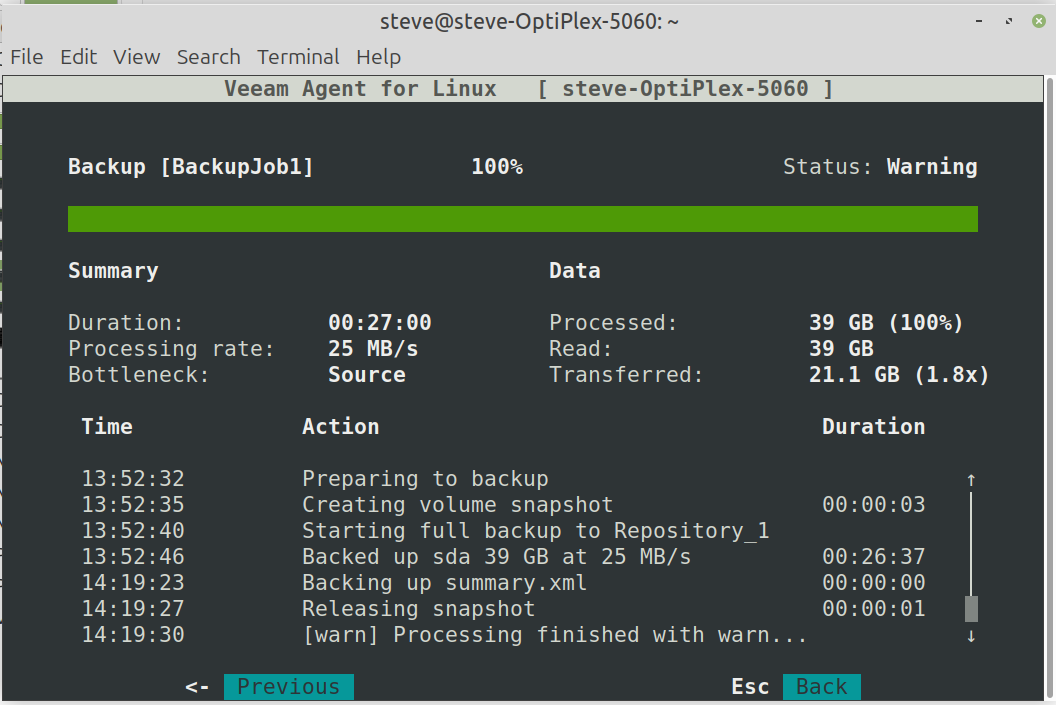This screenshot has width=1056, height=705.
Task: Click the log scroll up arrow
Action: click(x=970, y=480)
